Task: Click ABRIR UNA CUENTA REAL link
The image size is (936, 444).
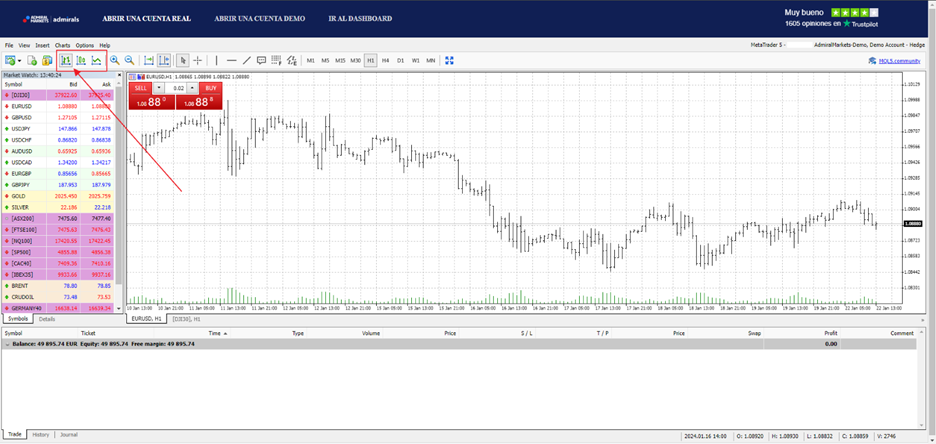Action: [x=146, y=18]
